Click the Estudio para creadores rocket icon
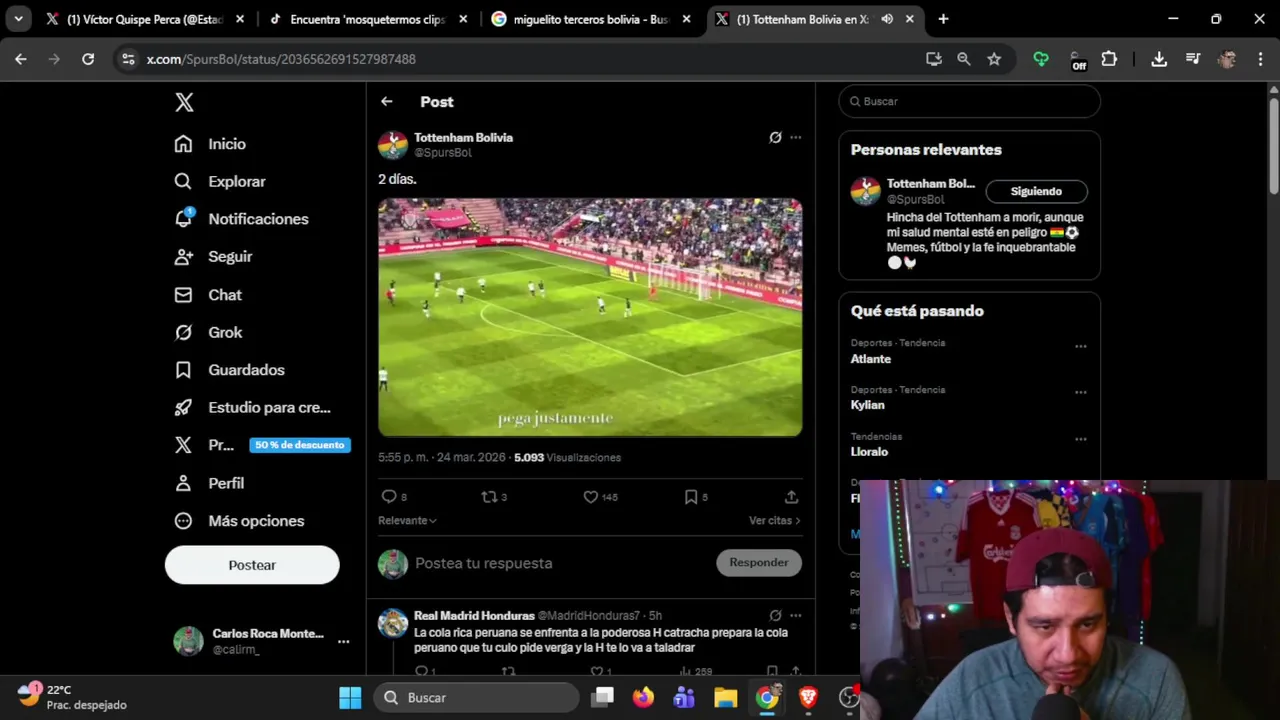The width and height of the screenshot is (1280, 720). (x=183, y=408)
